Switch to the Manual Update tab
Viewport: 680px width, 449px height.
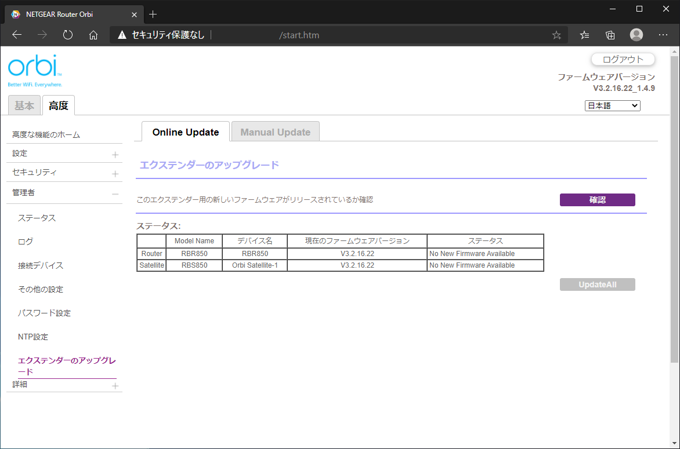pos(275,132)
